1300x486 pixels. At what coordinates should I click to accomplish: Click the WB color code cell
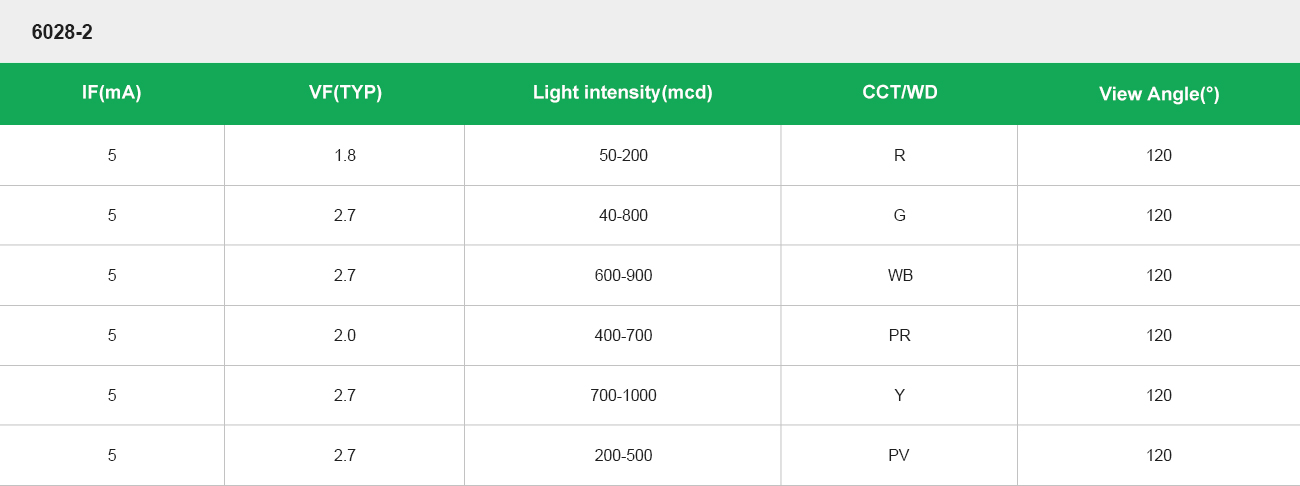point(899,275)
